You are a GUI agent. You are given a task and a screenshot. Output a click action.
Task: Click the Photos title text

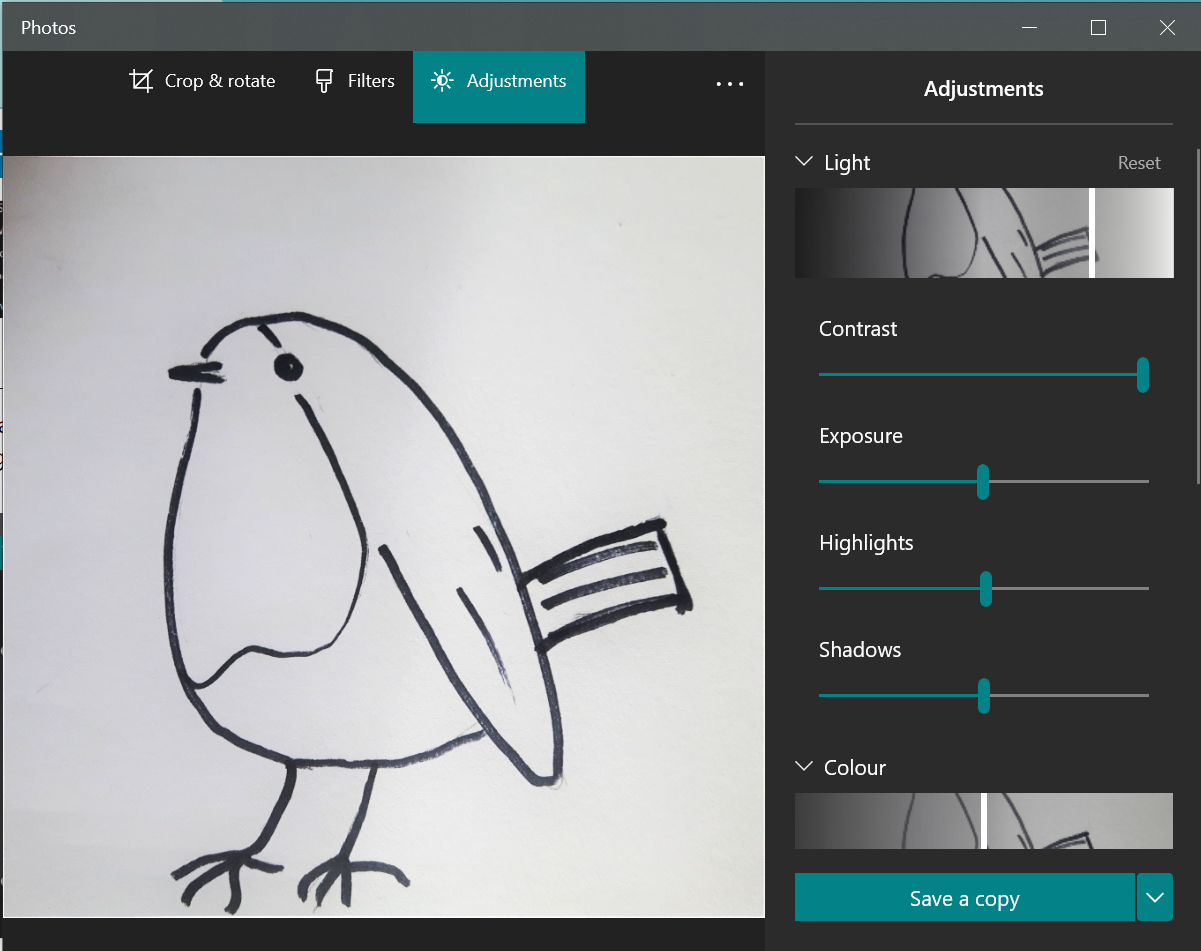click(49, 28)
